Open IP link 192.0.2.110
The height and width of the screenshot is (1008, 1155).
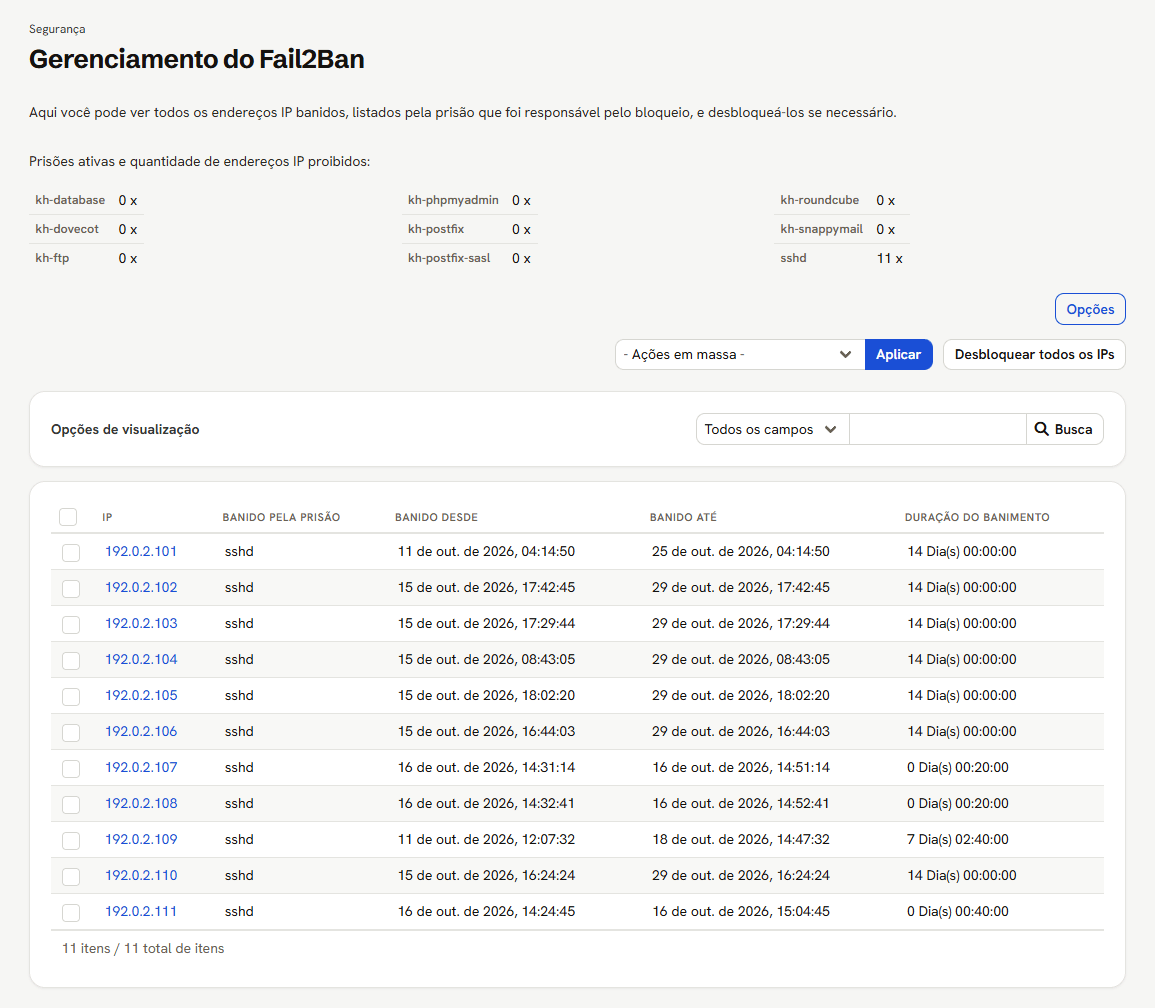(x=141, y=876)
